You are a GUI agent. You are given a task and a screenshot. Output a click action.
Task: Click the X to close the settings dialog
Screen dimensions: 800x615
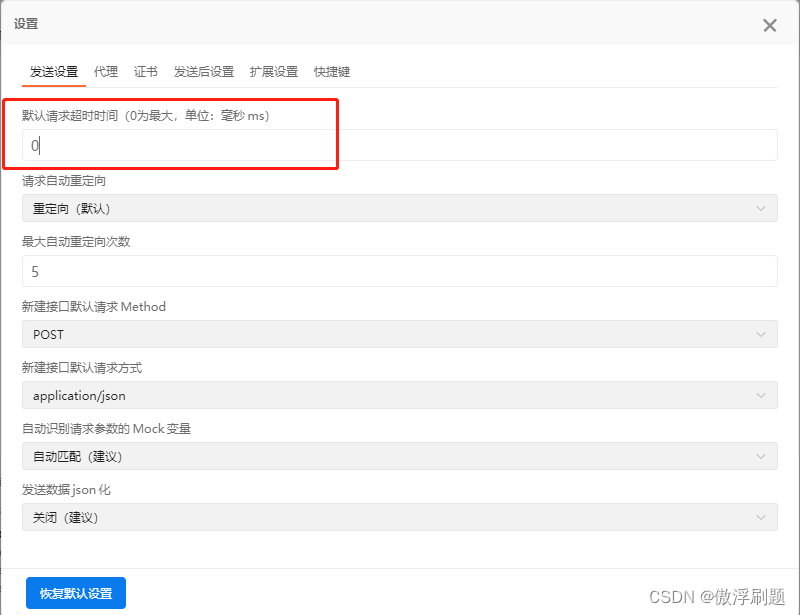click(769, 25)
